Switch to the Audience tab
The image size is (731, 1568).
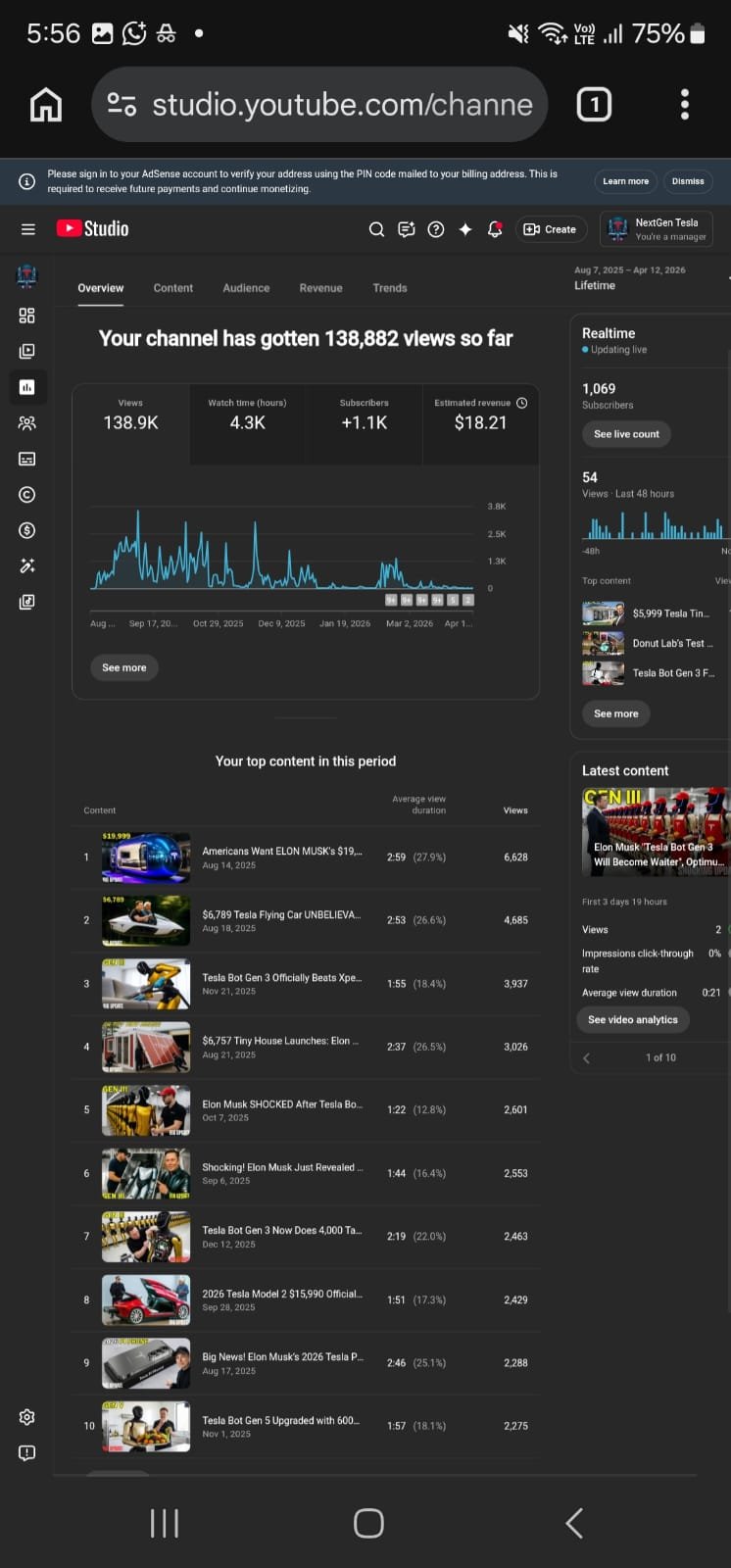pos(246,288)
